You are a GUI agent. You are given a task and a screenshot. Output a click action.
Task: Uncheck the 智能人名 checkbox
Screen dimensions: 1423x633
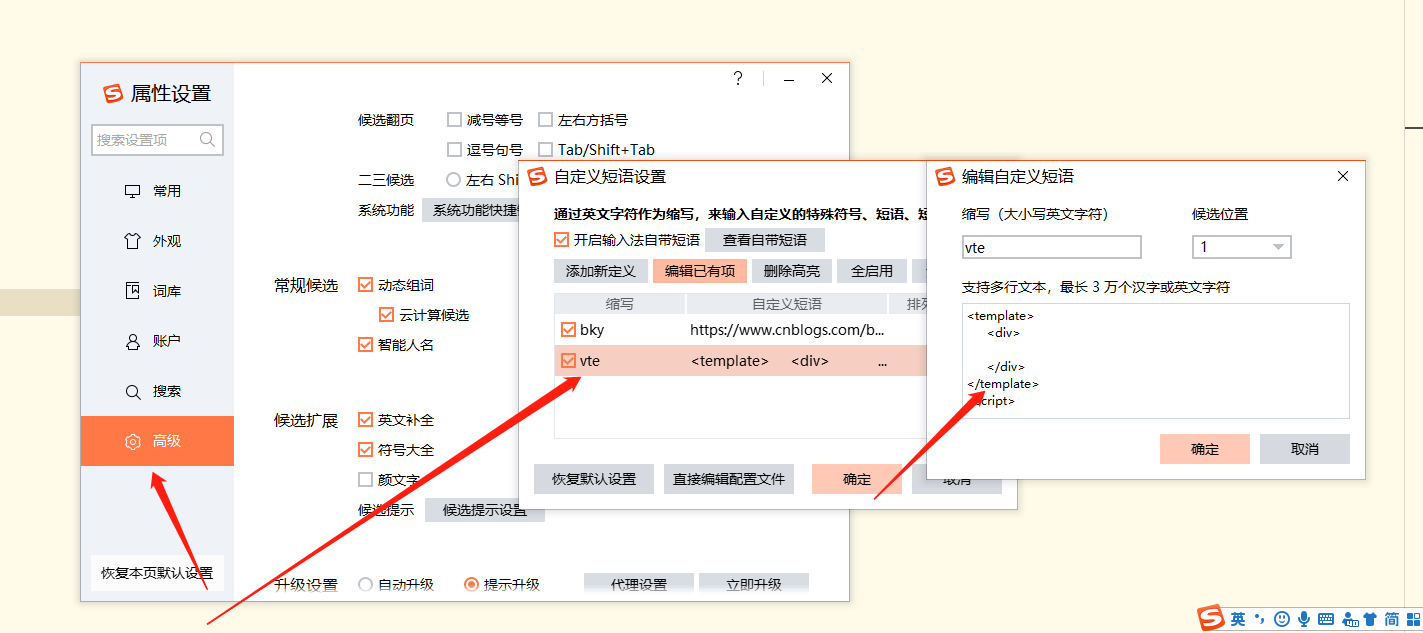(x=365, y=345)
